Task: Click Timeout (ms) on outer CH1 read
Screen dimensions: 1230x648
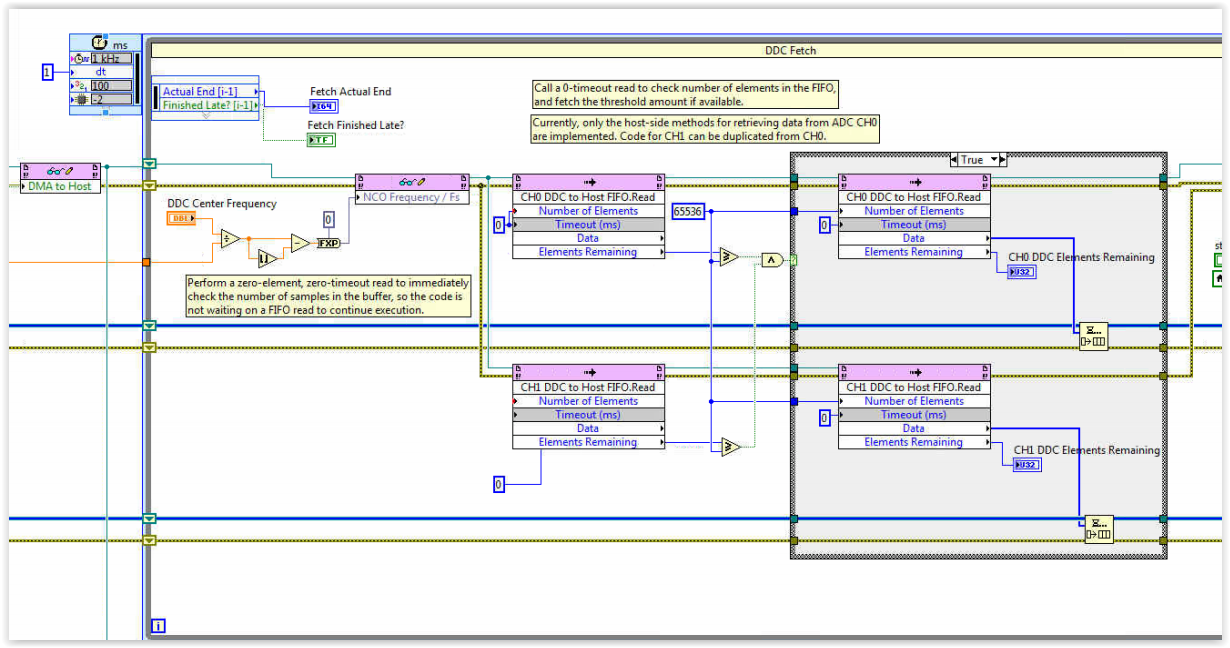Action: coord(588,415)
